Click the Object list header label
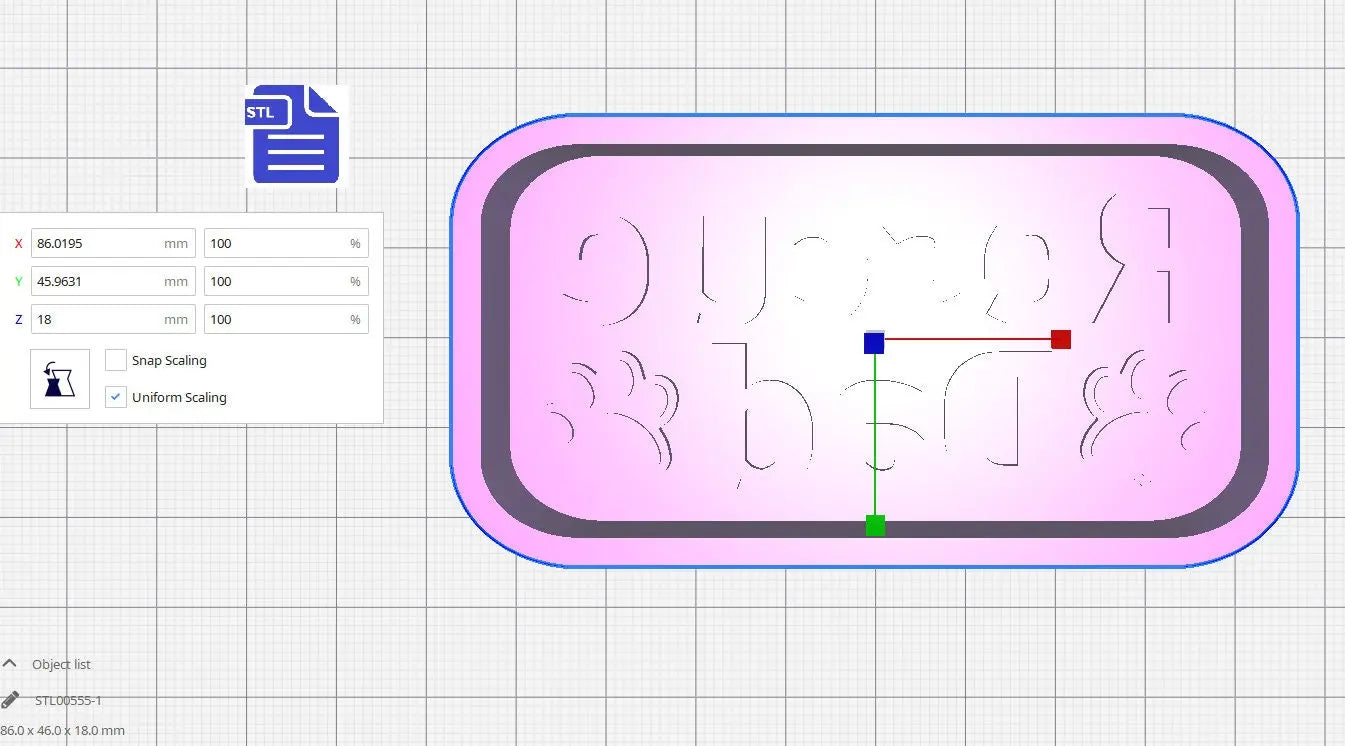The height and width of the screenshot is (746, 1345). point(61,664)
